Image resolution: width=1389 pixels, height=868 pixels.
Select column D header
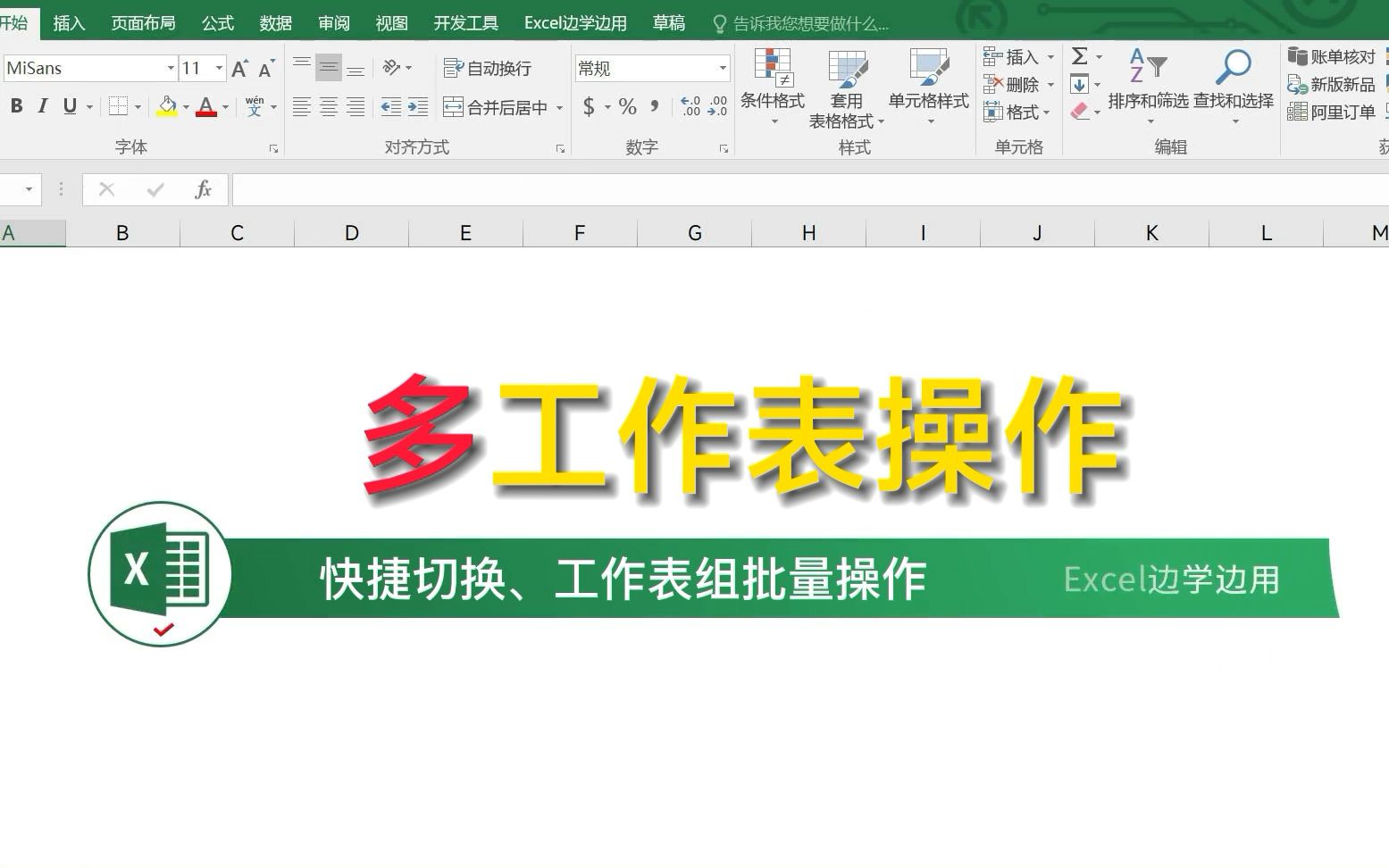click(352, 233)
